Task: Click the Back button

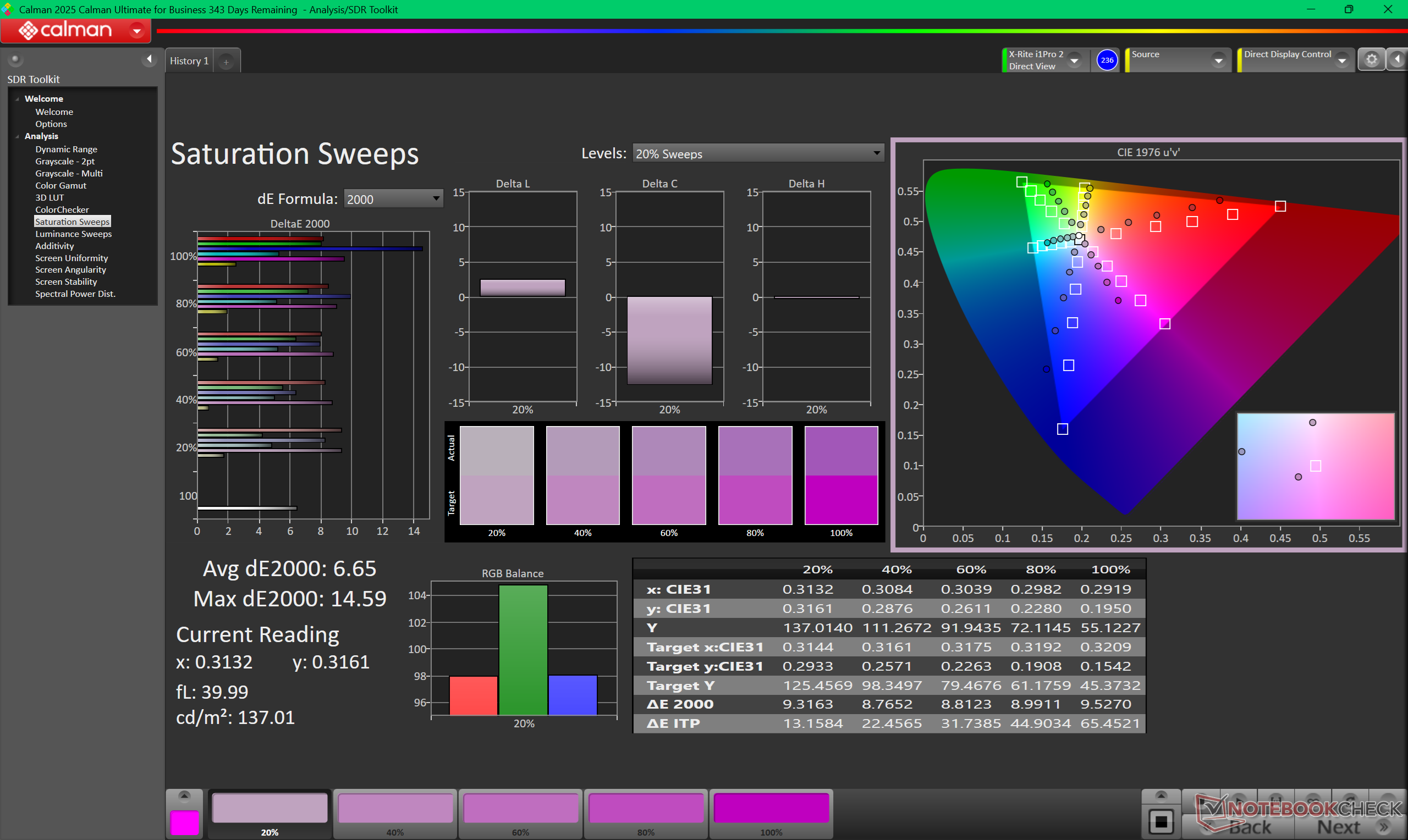Action: (x=1250, y=827)
